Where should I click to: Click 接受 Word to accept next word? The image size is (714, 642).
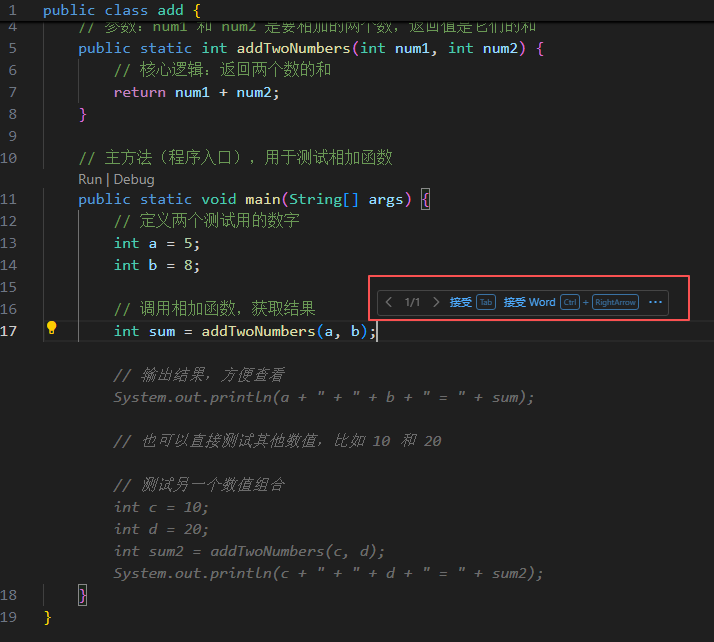(x=529, y=302)
